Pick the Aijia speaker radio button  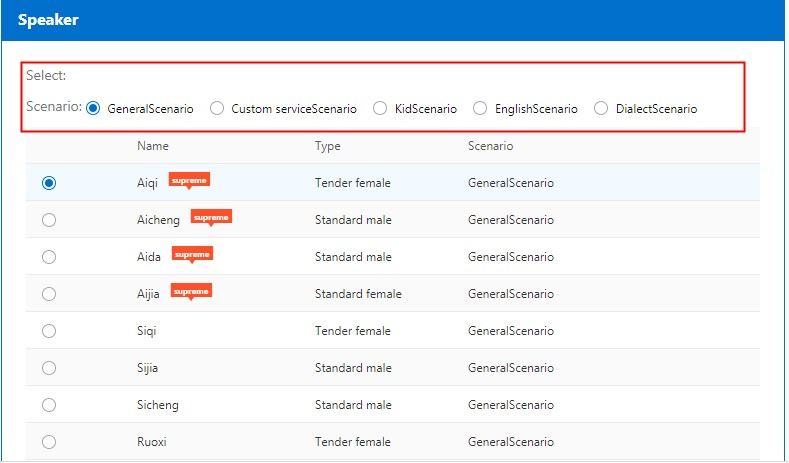tap(49, 294)
